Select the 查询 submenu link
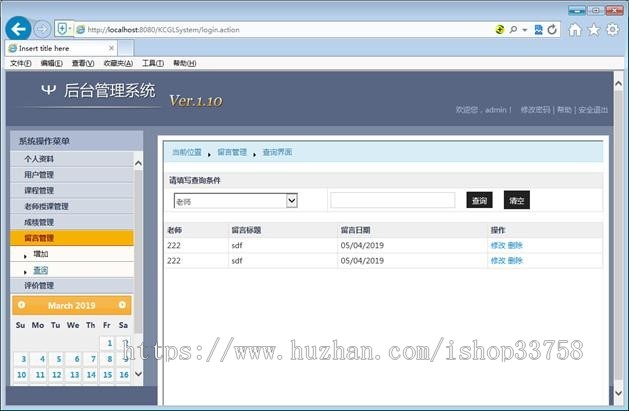The height and width of the screenshot is (411, 629). (41, 270)
